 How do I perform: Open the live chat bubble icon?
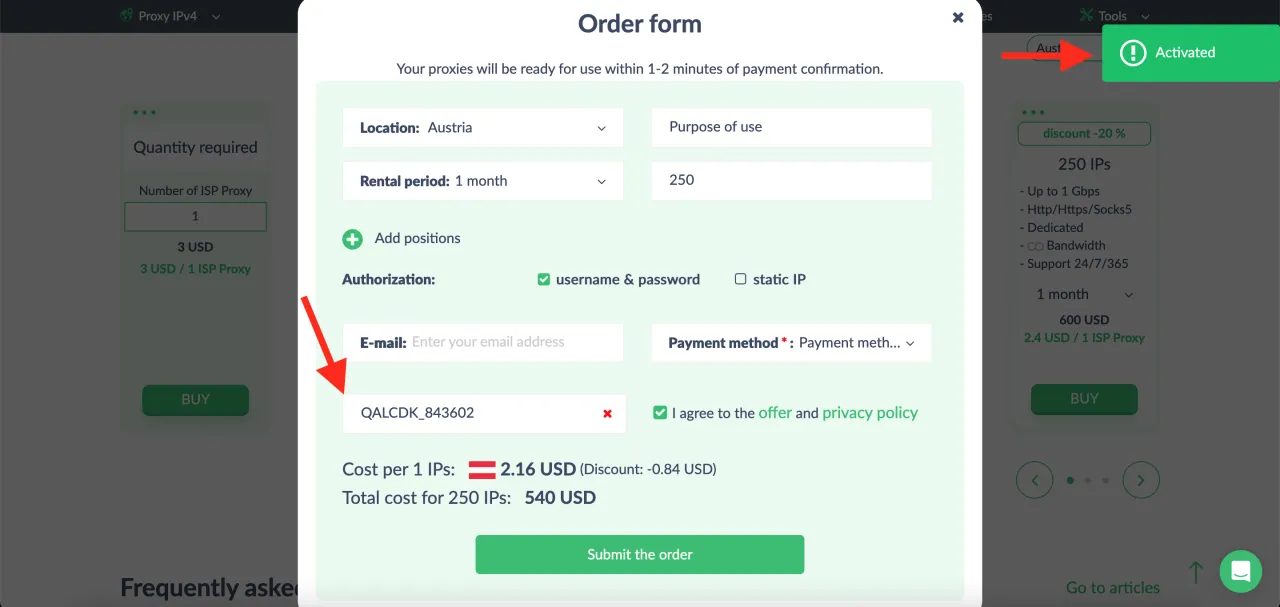click(1241, 572)
